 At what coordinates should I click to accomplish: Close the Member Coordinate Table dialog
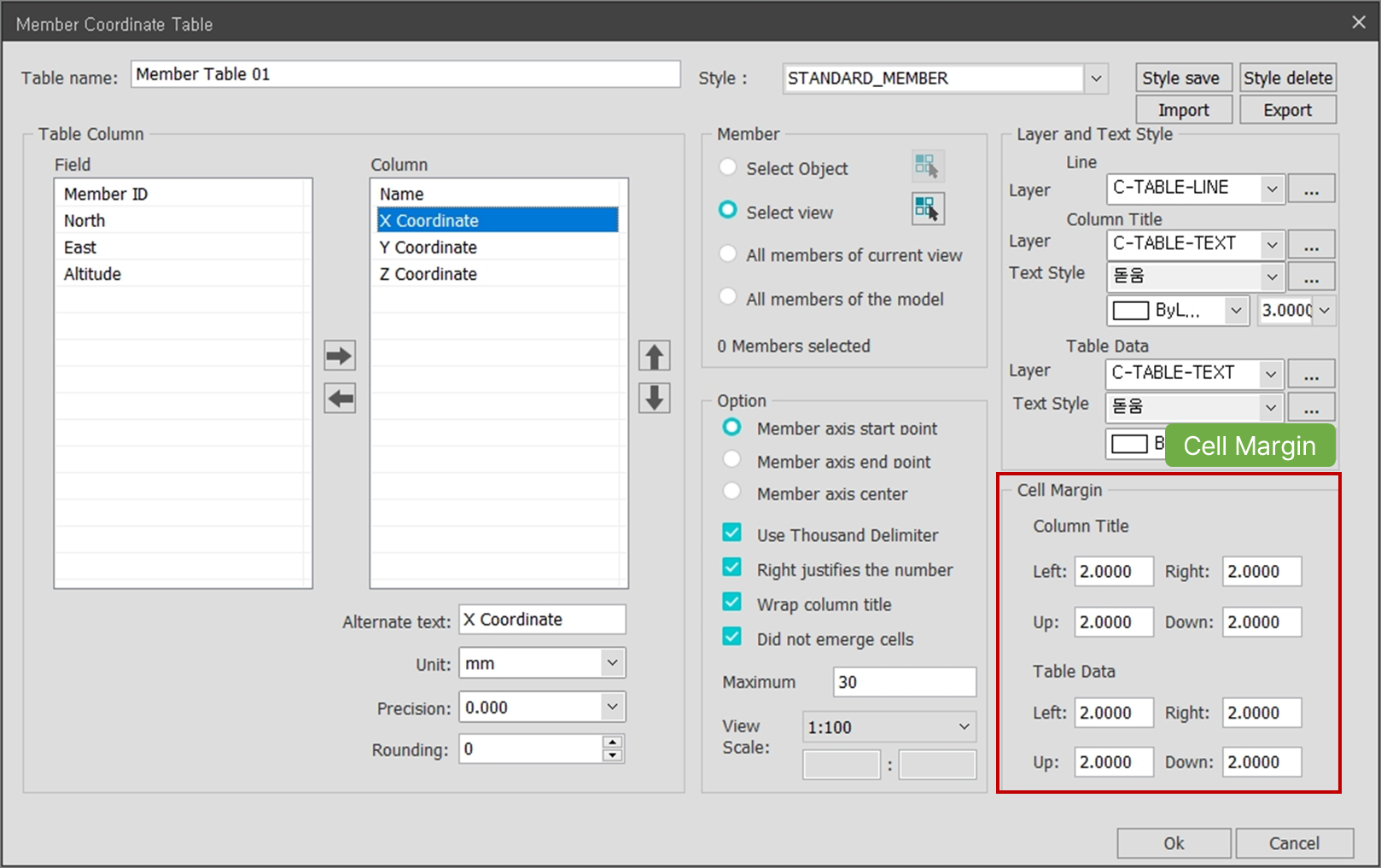pos(1359,22)
